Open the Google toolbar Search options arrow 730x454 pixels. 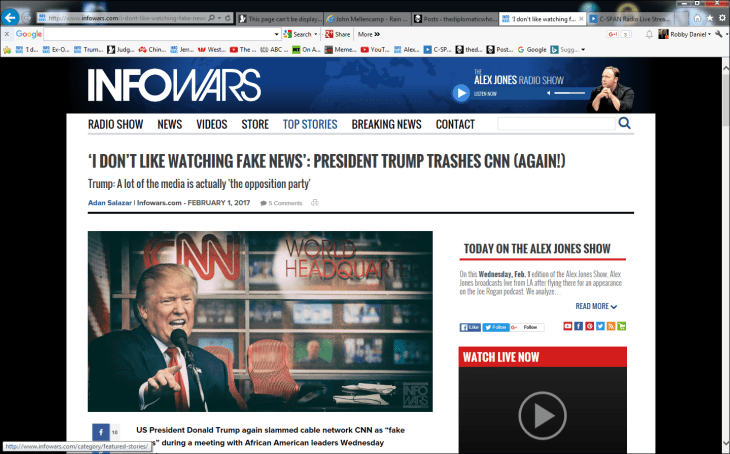pos(316,34)
